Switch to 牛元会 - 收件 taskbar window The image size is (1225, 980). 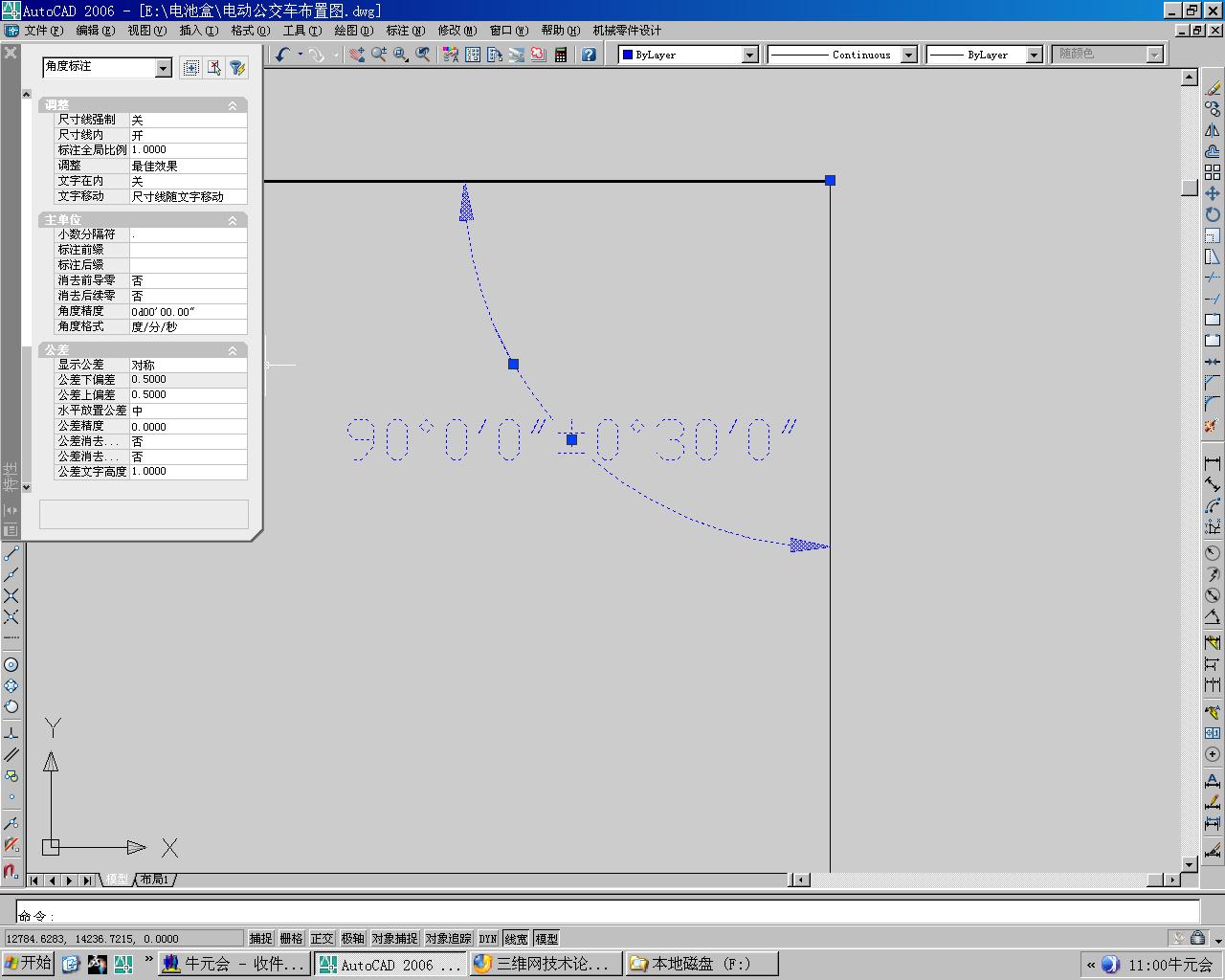[234, 964]
